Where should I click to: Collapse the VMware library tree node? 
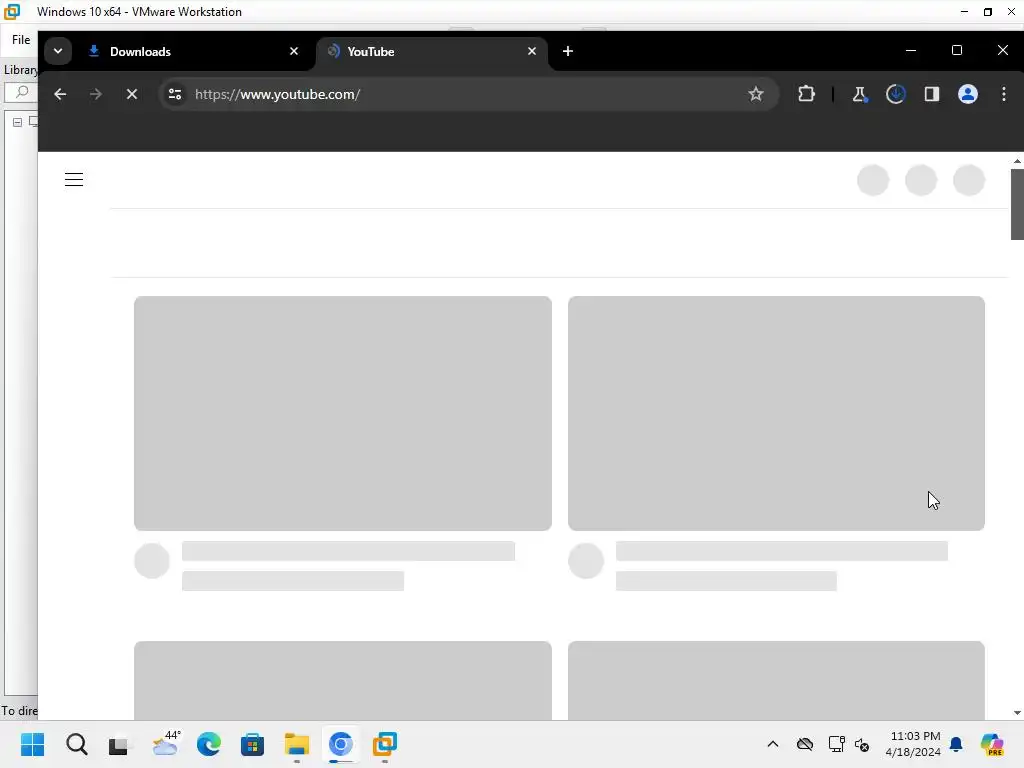(18, 122)
